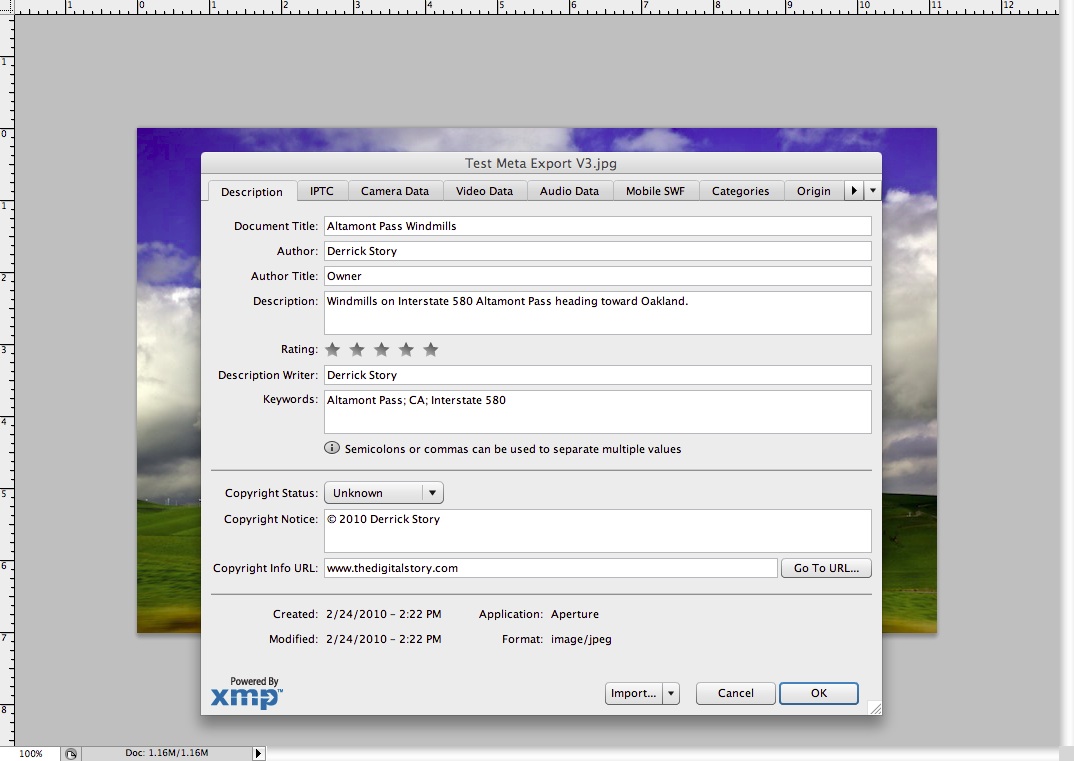This screenshot has height=761, width=1074.
Task: Expand the Import button dropdown arrow
Action: pyautogui.click(x=671, y=693)
